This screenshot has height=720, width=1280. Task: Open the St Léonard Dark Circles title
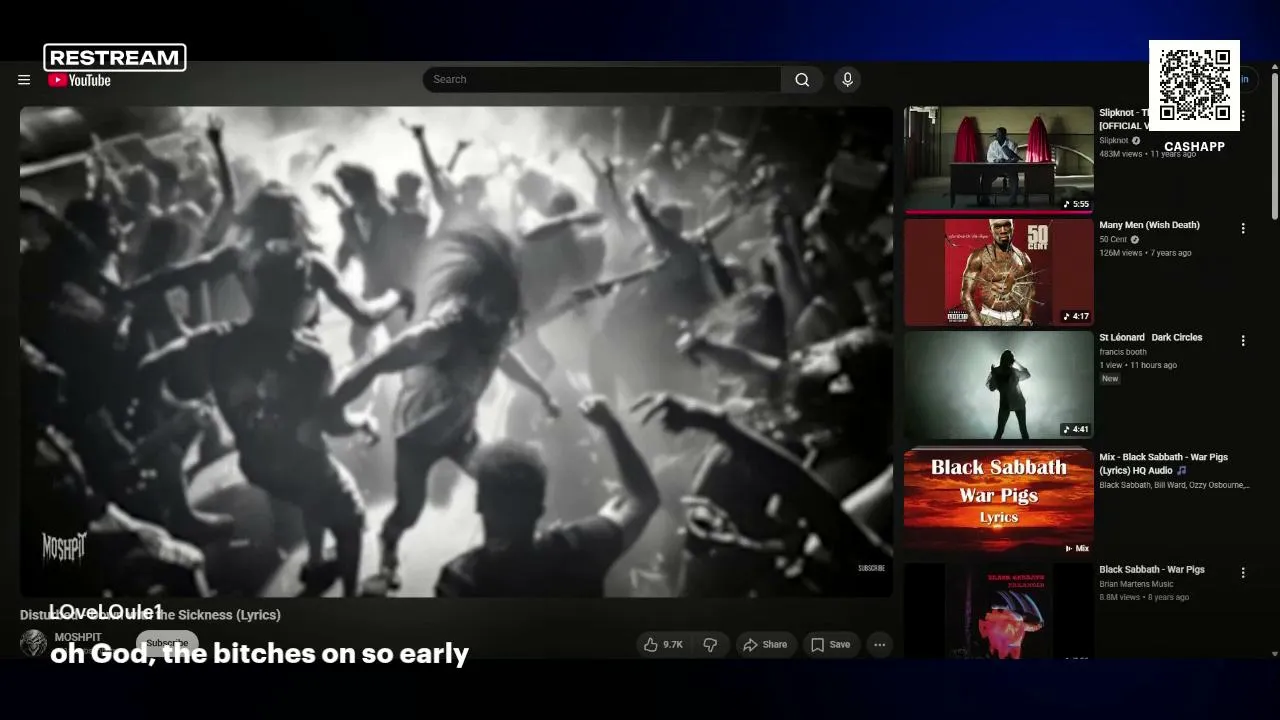[x=1151, y=337]
